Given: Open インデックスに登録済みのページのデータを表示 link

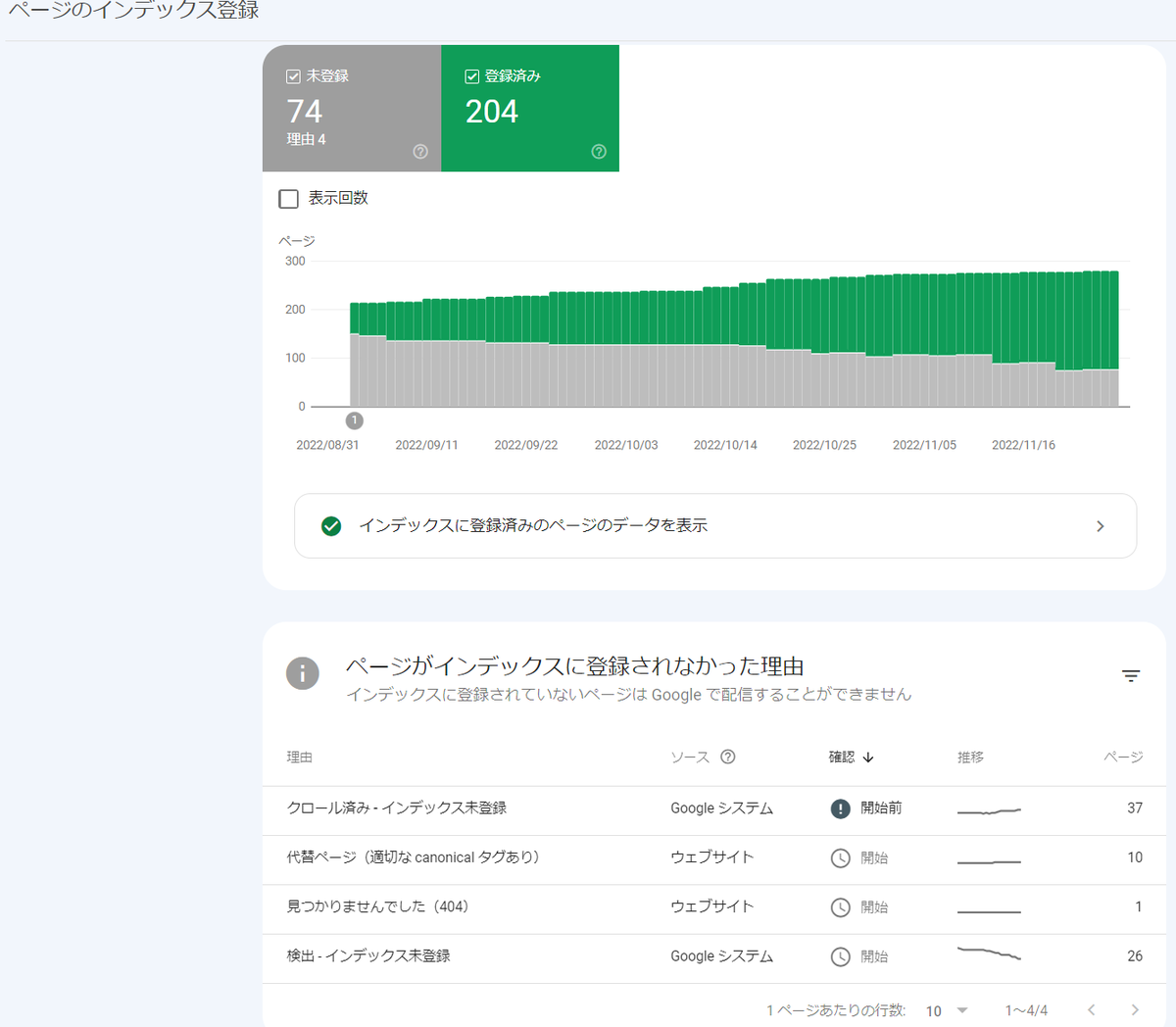Looking at the screenshot, I should [715, 526].
